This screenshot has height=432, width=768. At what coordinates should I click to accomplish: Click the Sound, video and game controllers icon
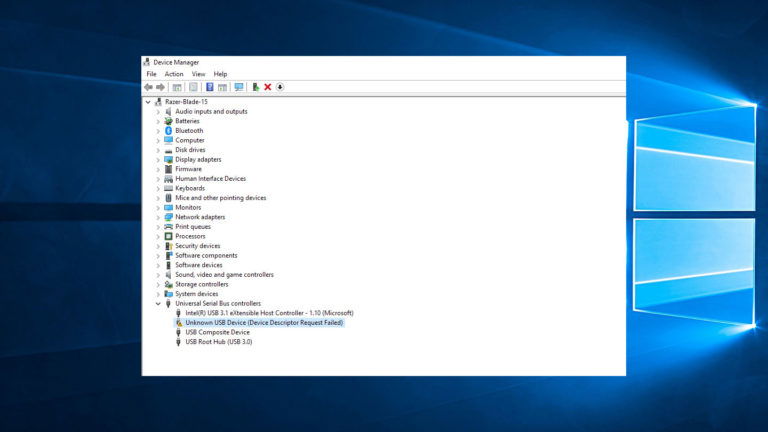[x=168, y=275]
